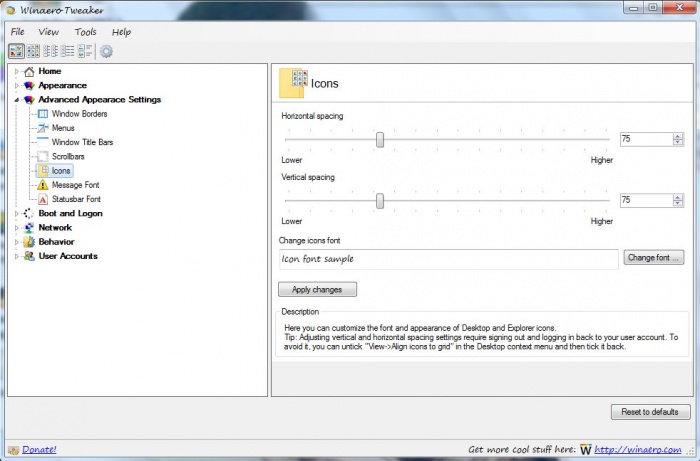700x461 pixels.
Task: Click the Horizontal spacing value field
Action: coord(646,139)
